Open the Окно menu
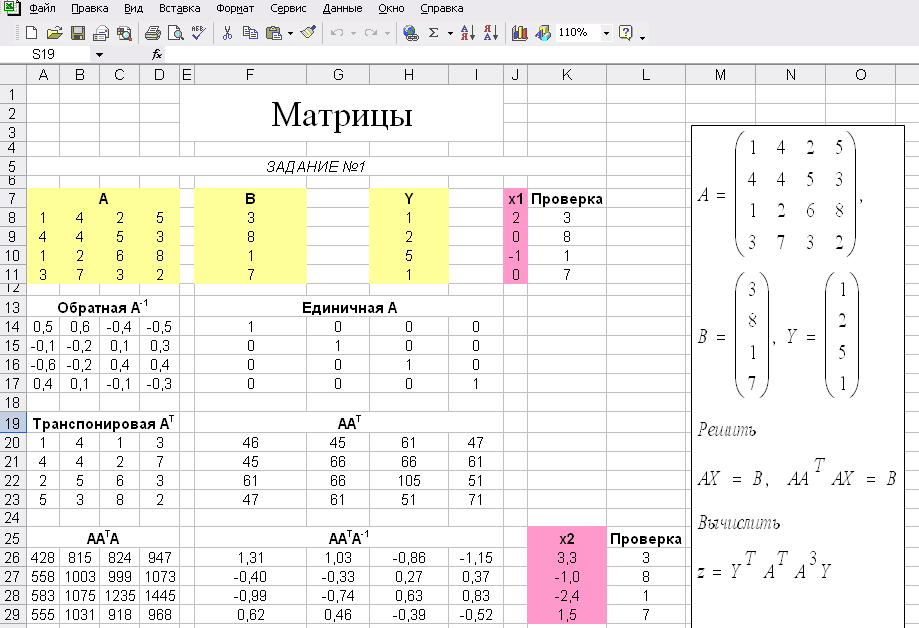Screen dimensions: 919x628 click(x=391, y=8)
